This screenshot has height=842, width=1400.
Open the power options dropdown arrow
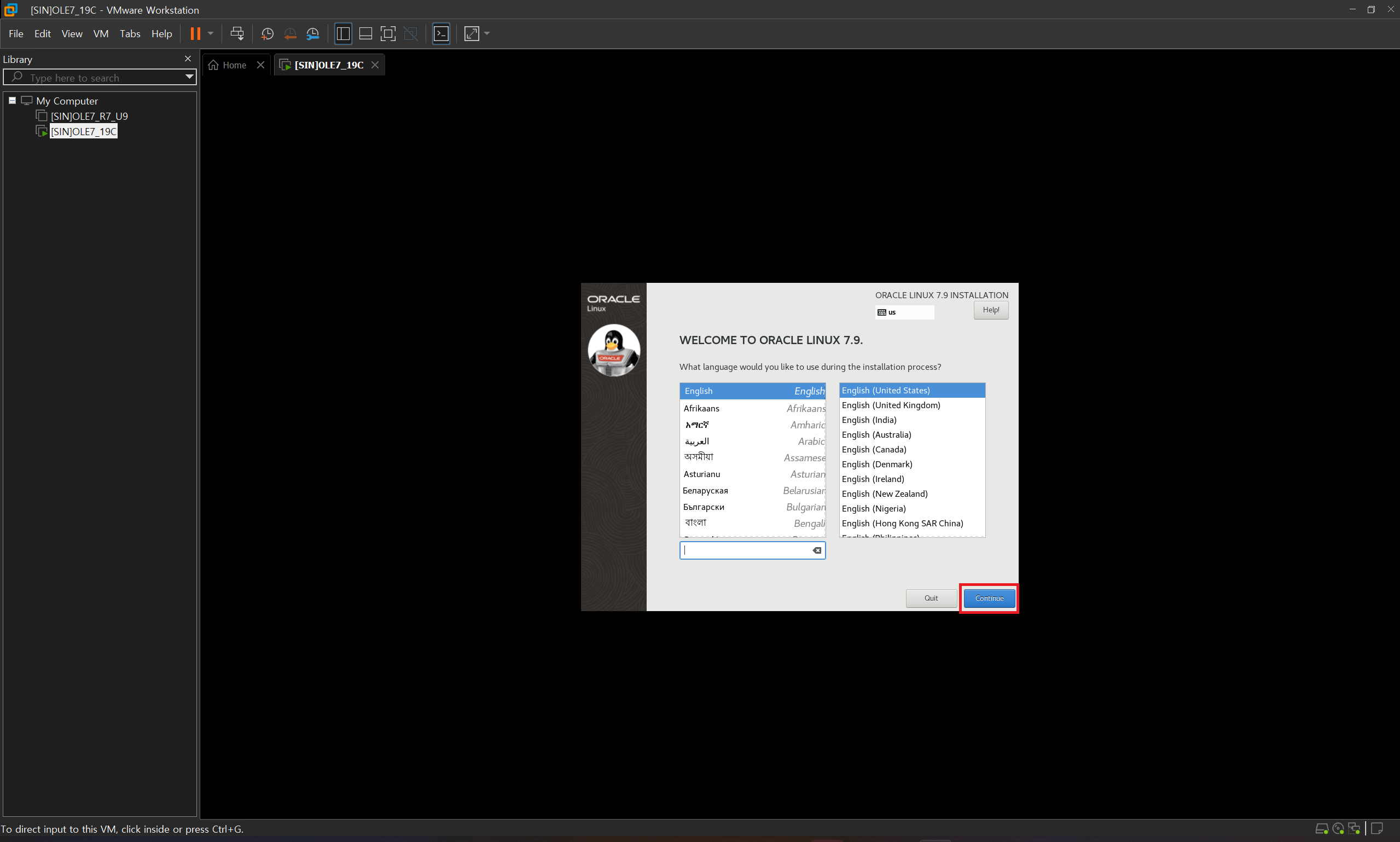coord(211,33)
